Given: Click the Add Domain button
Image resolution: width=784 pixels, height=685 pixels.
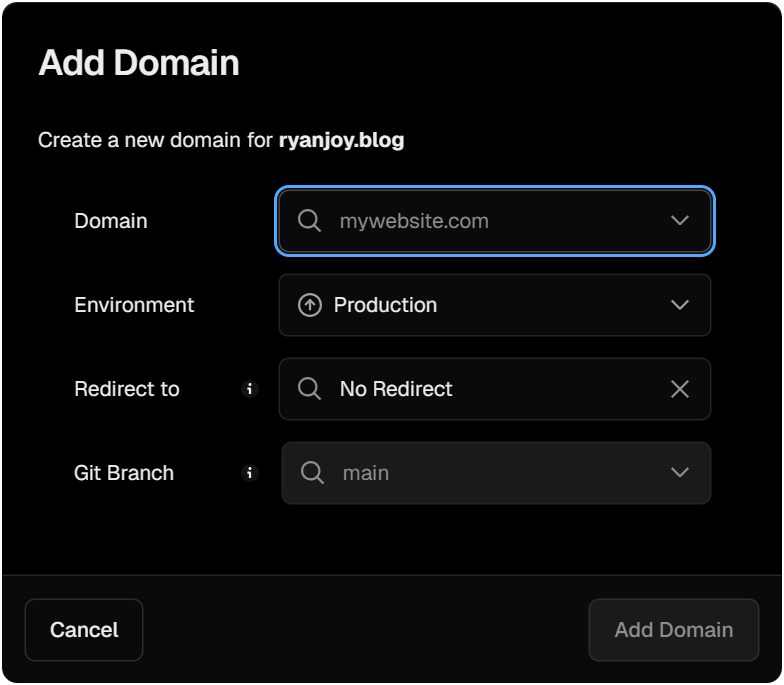Looking at the screenshot, I should pos(673,630).
